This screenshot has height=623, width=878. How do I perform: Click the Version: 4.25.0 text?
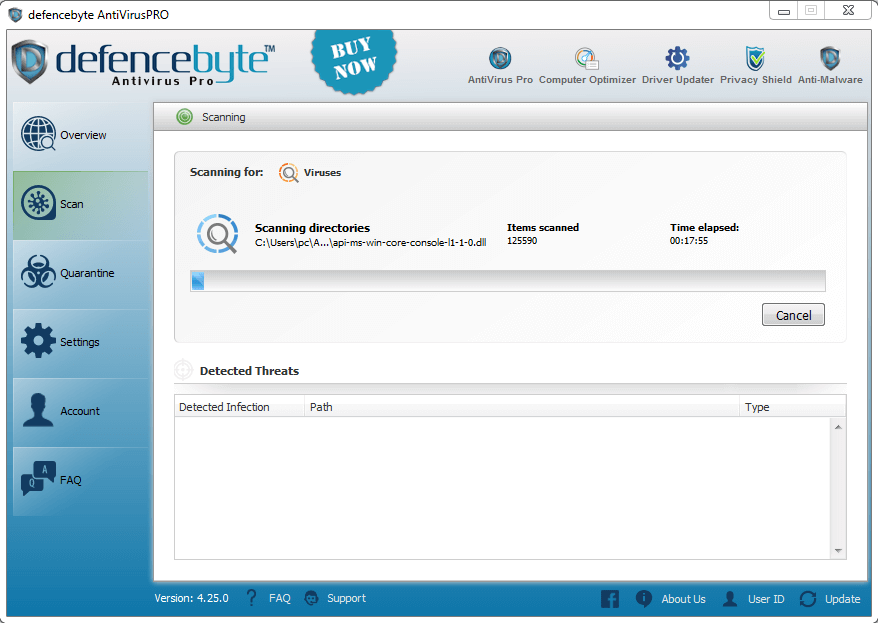point(192,598)
